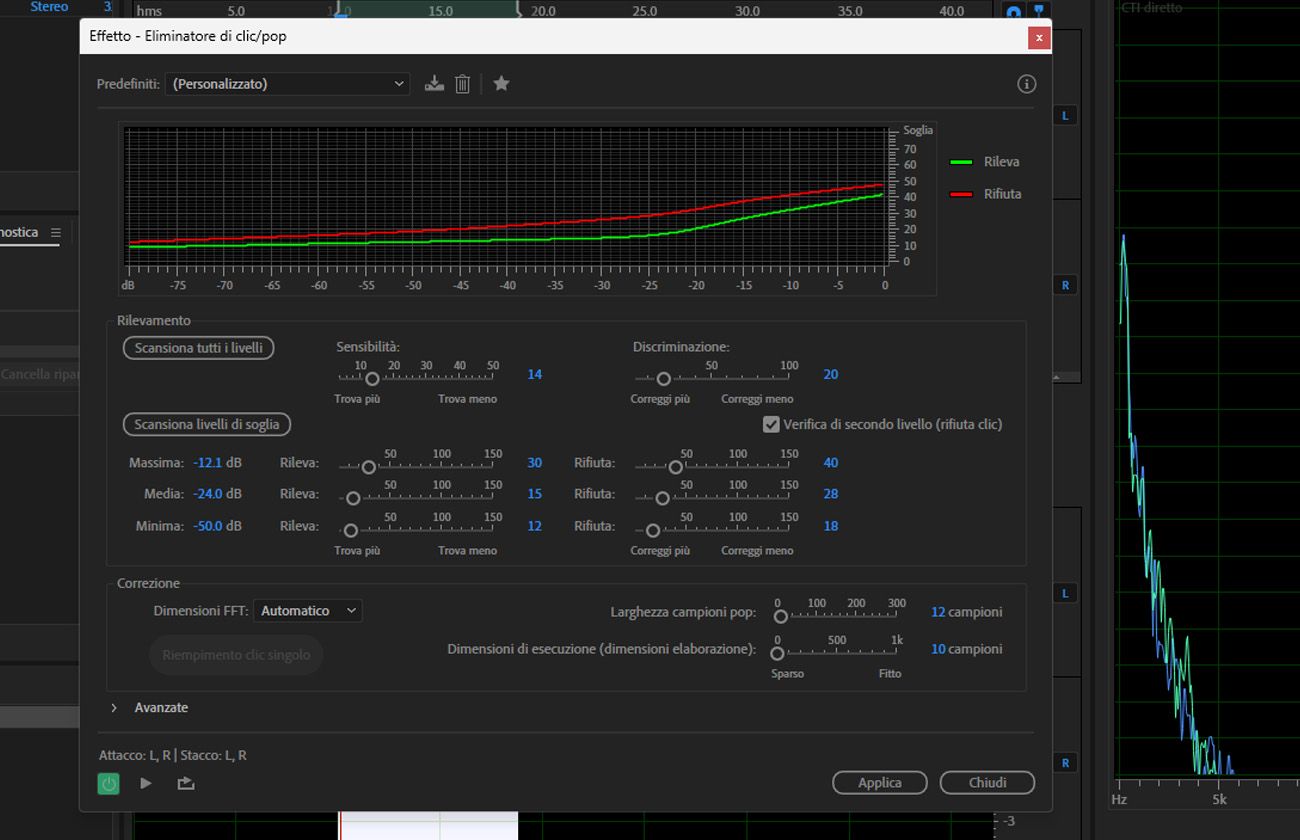The image size is (1300, 840).
Task: Toggle the green effect power button
Action: (108, 783)
